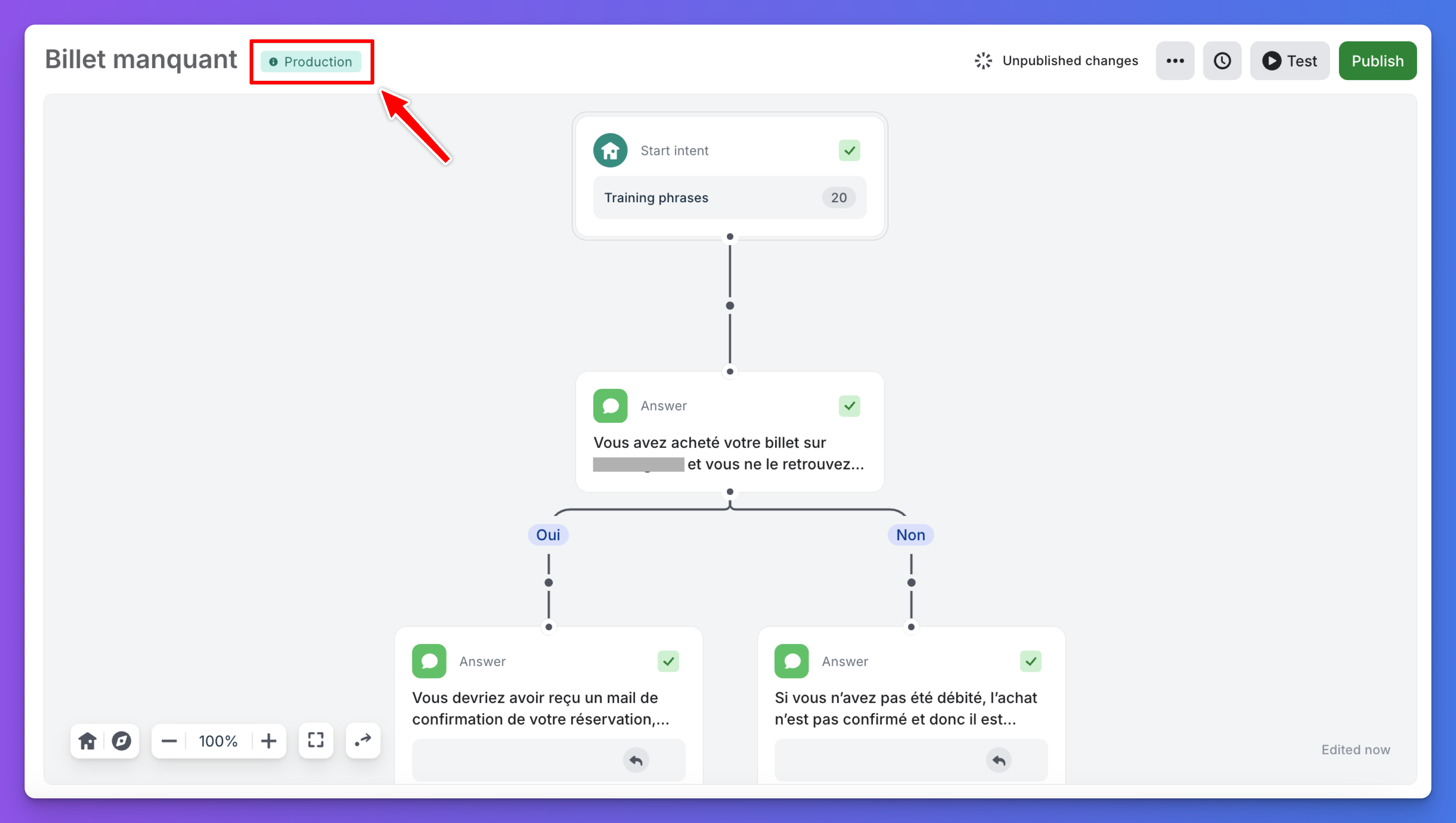The image size is (1456, 823).
Task: Select the Oui branch label
Action: 548,535
